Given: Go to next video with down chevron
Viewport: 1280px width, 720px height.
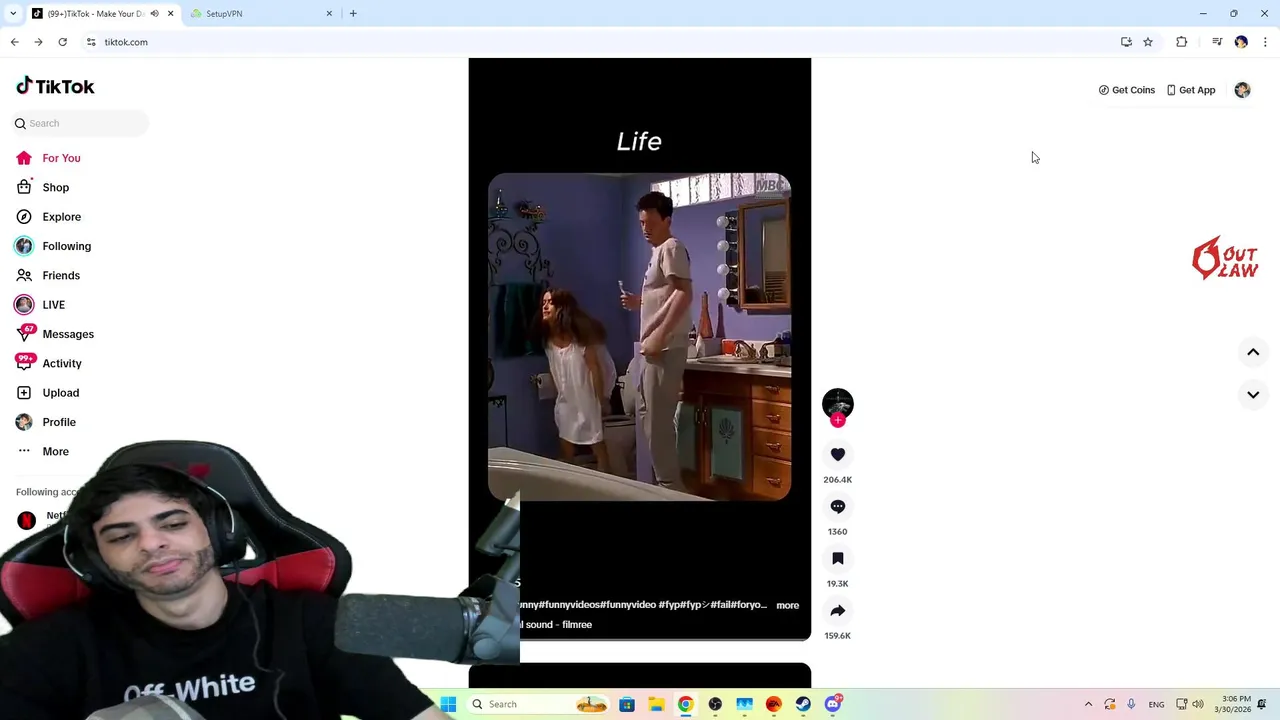Looking at the screenshot, I should tap(1253, 395).
